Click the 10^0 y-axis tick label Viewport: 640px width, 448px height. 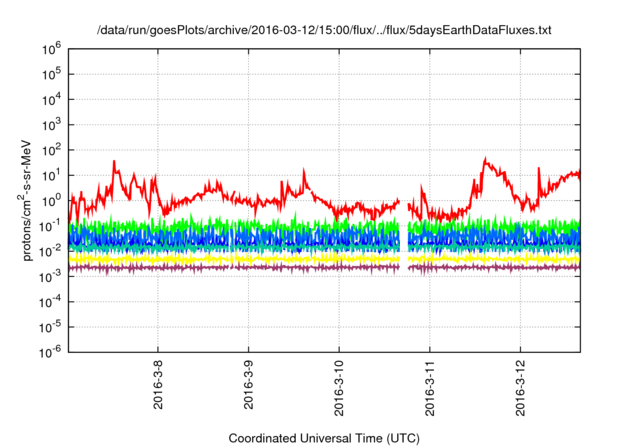pyautogui.click(x=51, y=201)
